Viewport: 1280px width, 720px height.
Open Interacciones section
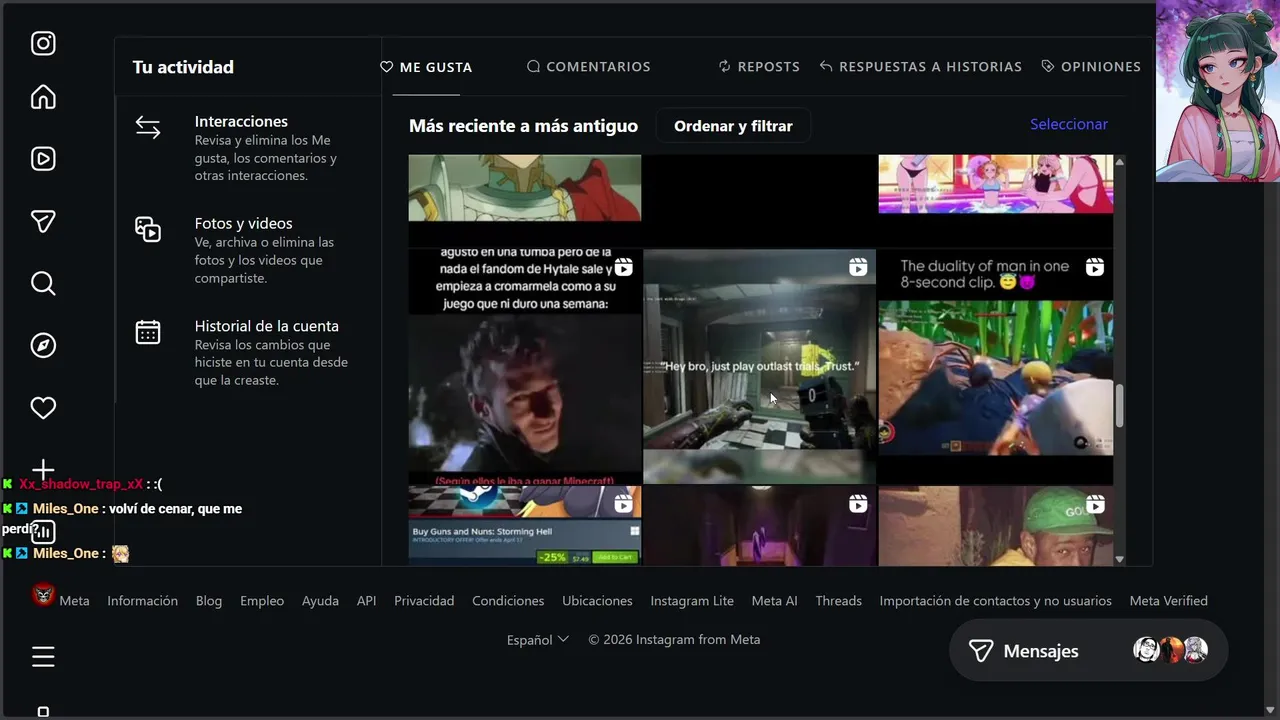[248, 147]
